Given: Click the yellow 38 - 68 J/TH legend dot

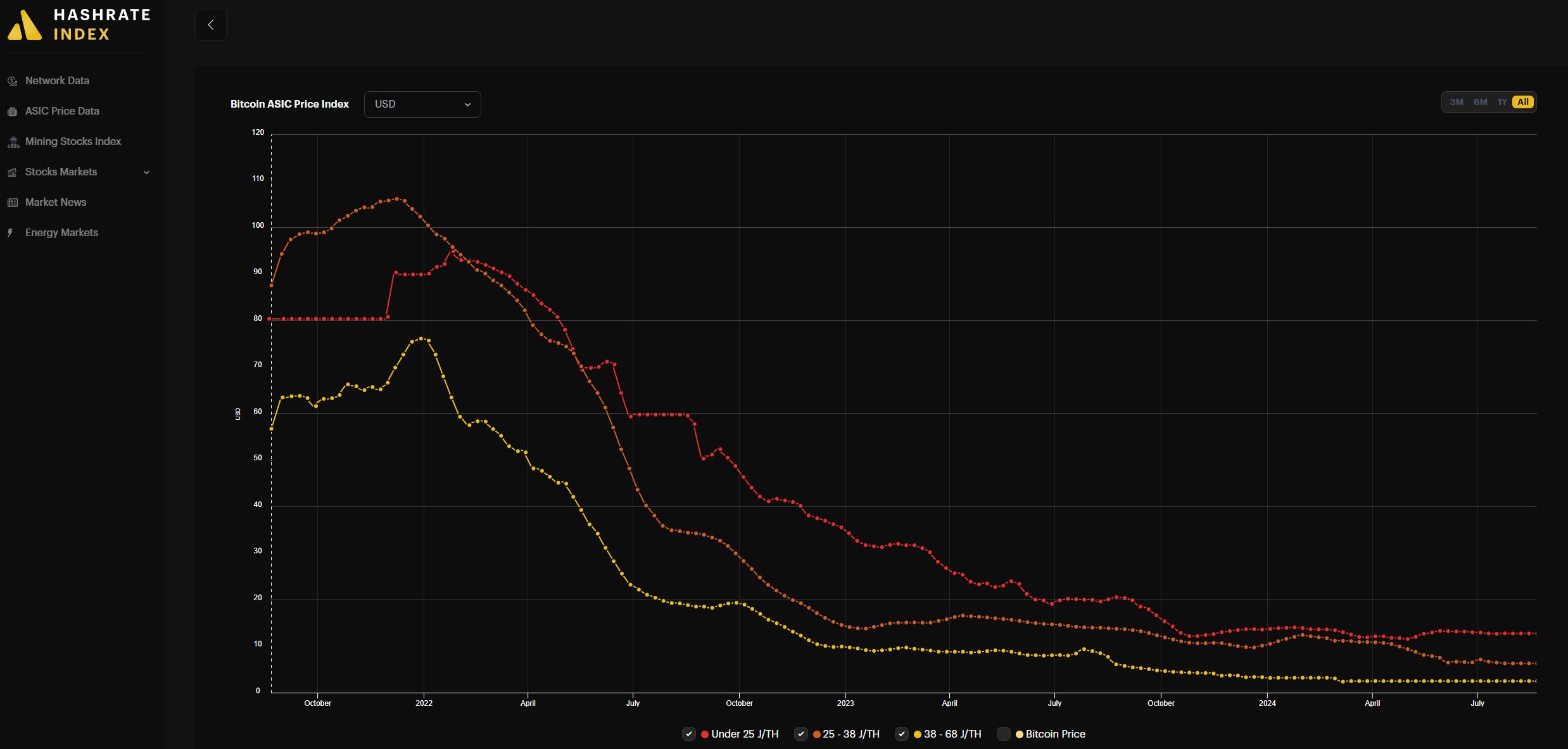Looking at the screenshot, I should click(918, 734).
